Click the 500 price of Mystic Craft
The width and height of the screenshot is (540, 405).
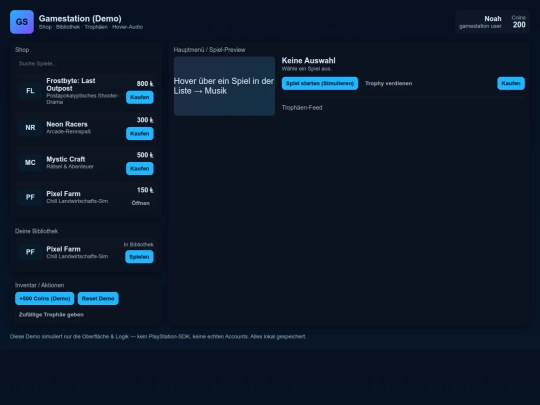click(x=145, y=155)
